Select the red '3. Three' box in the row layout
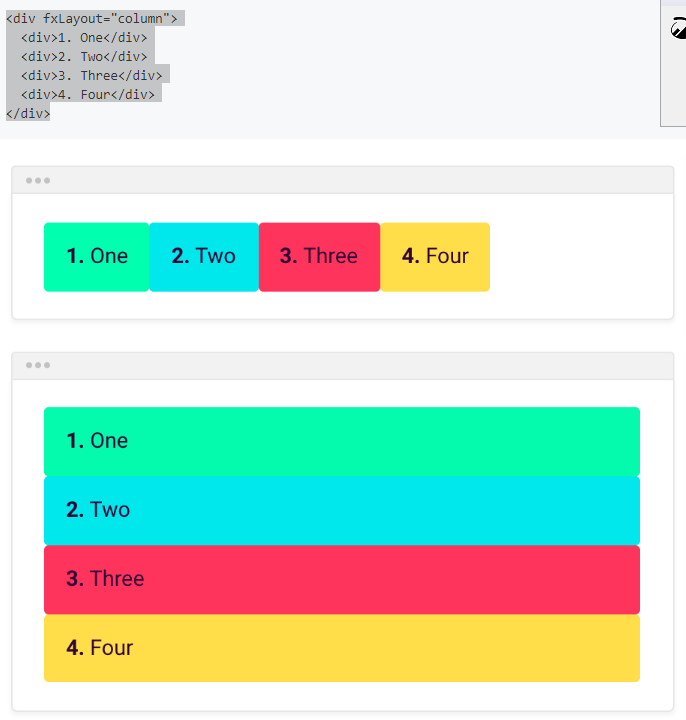686x720 pixels. pos(320,257)
